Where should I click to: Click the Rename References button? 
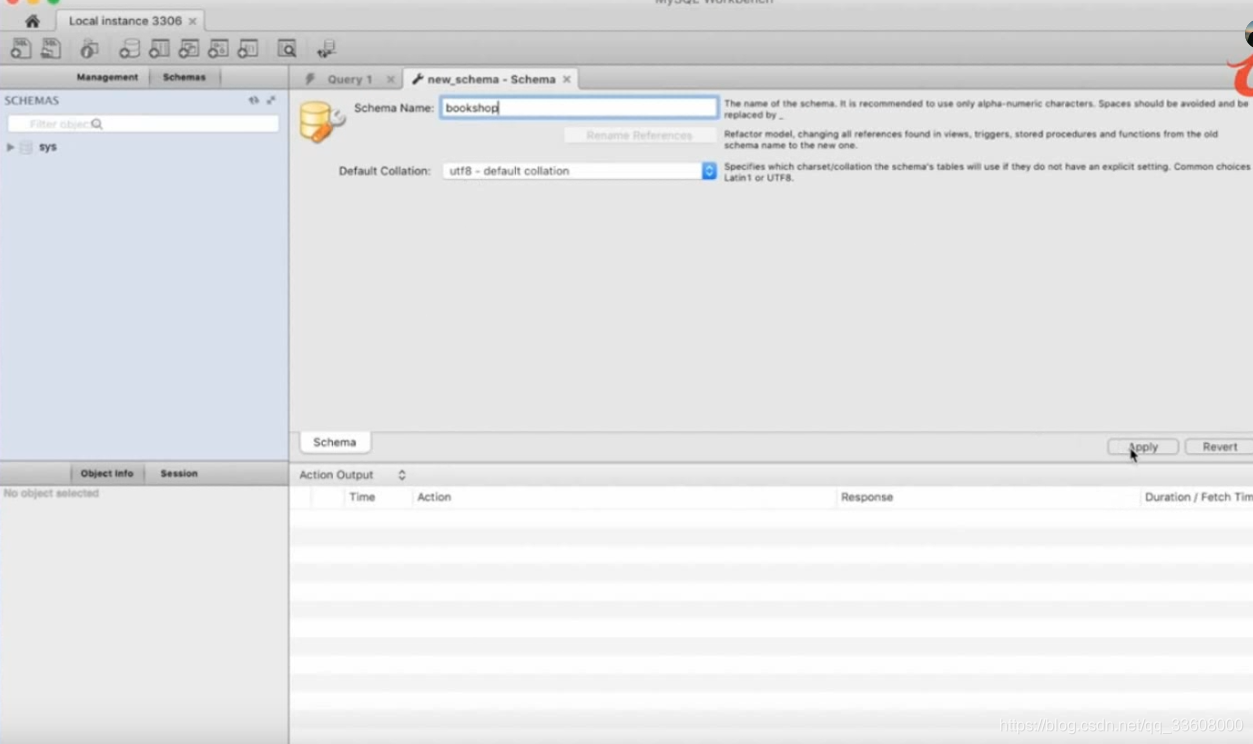pyautogui.click(x=640, y=135)
